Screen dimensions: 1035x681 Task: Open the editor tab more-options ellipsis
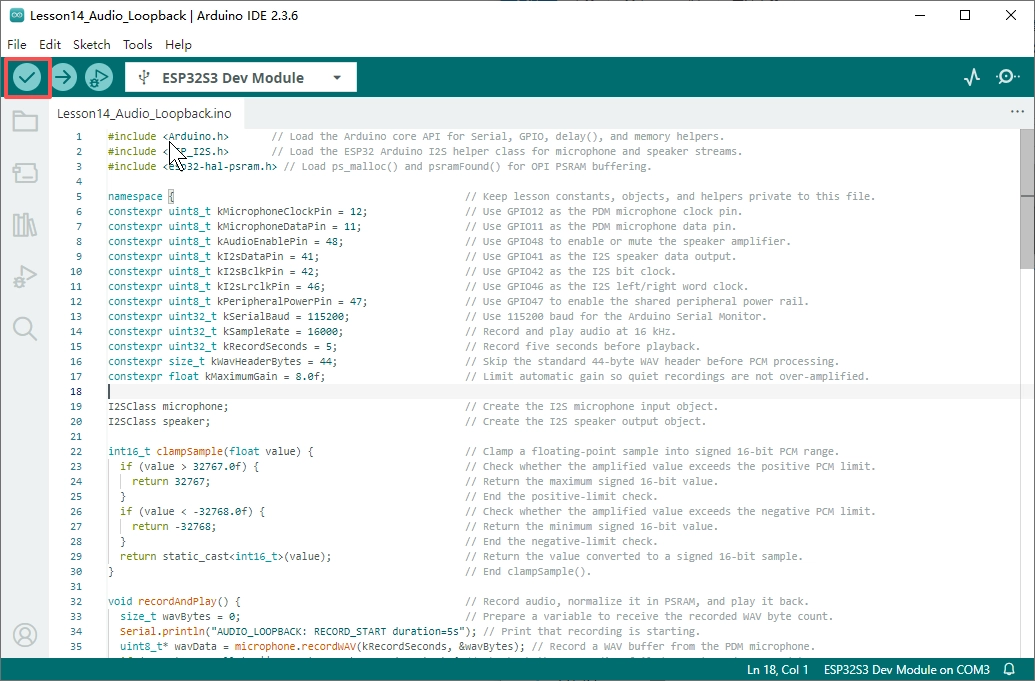1017,112
